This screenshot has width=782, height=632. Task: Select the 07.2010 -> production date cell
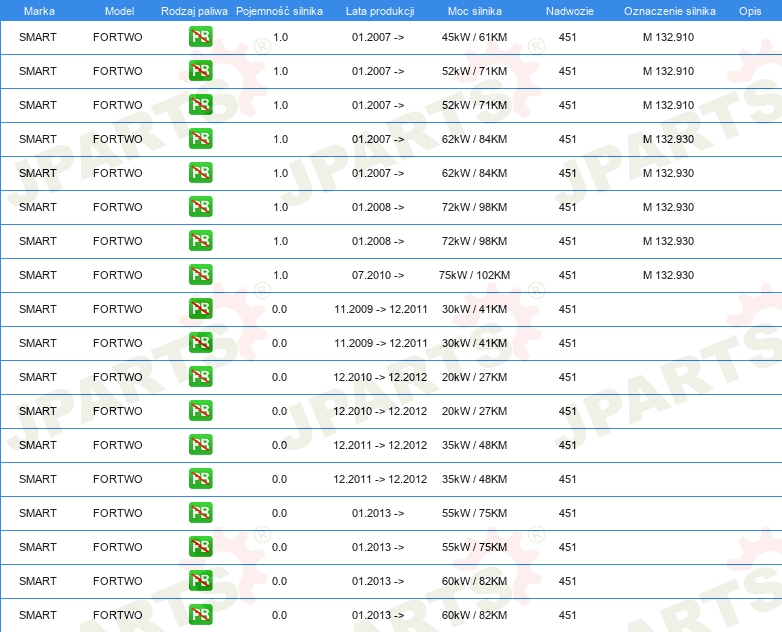(x=378, y=275)
